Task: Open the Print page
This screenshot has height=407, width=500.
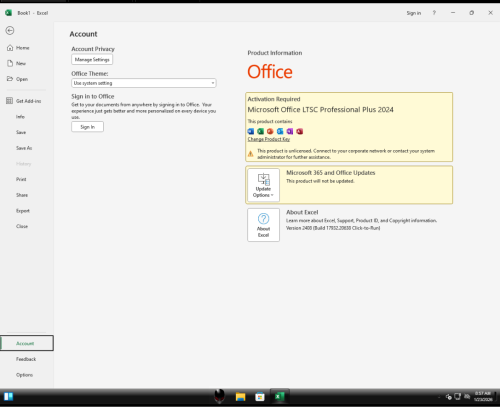Action: point(21,179)
